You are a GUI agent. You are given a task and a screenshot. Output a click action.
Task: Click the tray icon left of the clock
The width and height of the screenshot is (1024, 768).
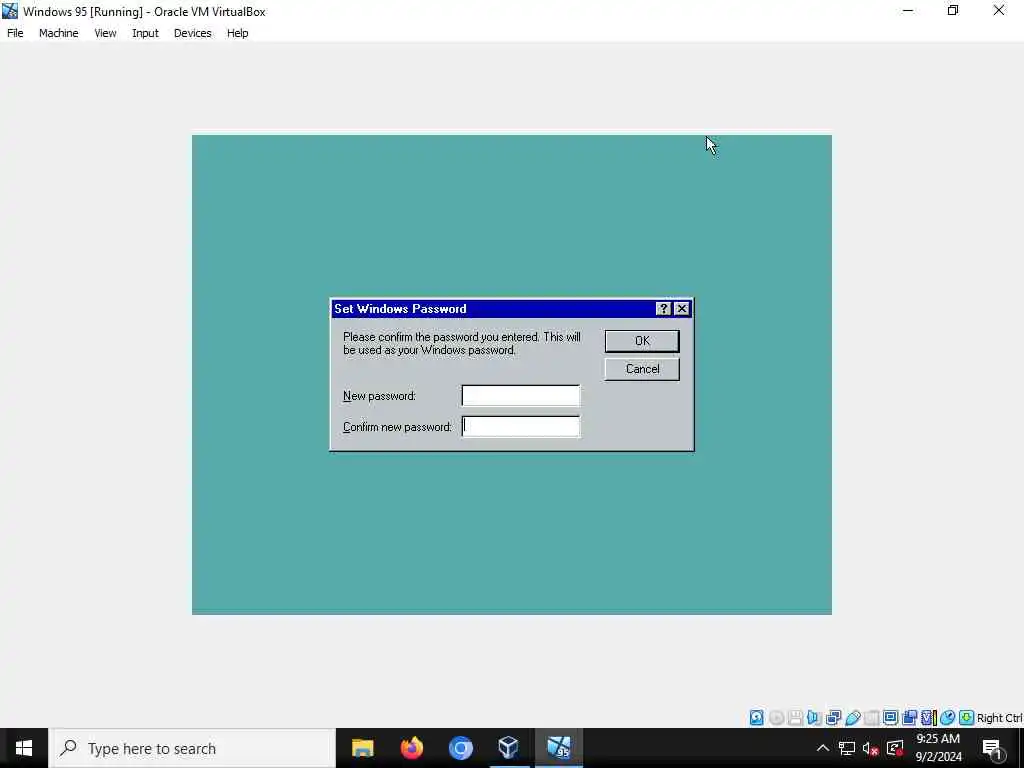click(x=895, y=748)
